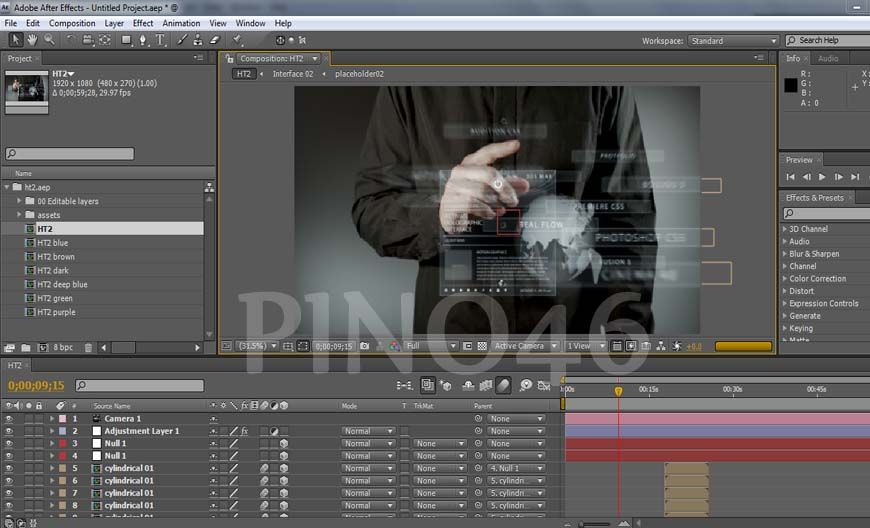Select the Hand tool
Image resolution: width=870 pixels, height=528 pixels.
click(32, 40)
